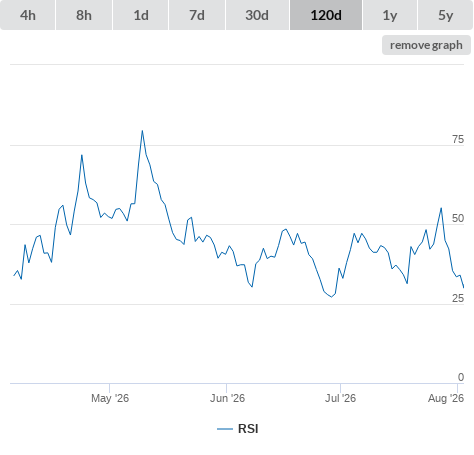The image size is (474, 455).
Task: Click the lowest RSI trough before Jul '26
Action: tap(331, 297)
